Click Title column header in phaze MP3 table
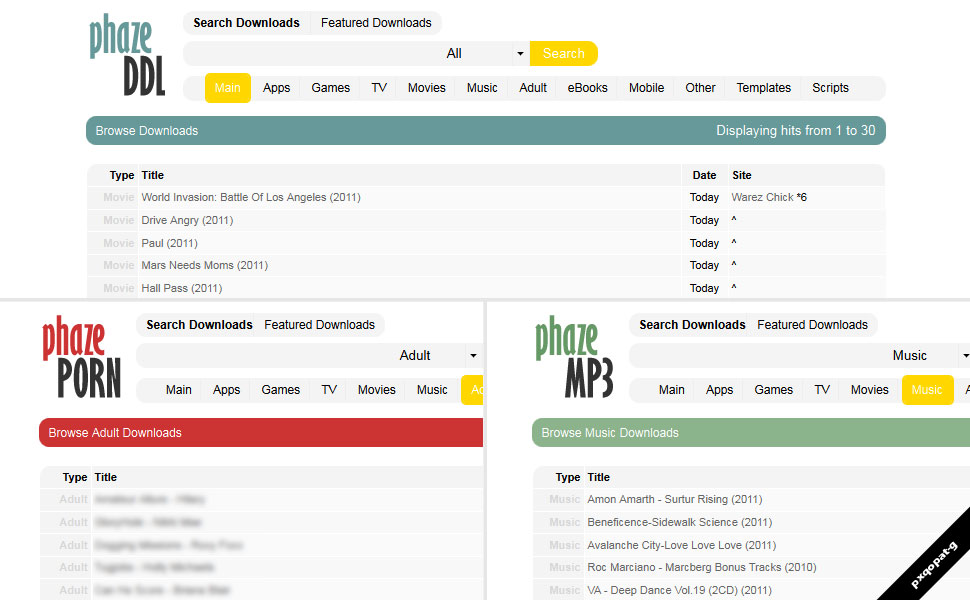Image resolution: width=970 pixels, height=600 pixels. 598,478
